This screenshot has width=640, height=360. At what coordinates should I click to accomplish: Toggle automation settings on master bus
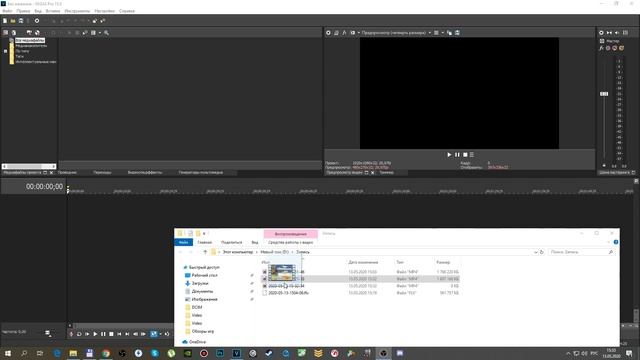pos(608,48)
